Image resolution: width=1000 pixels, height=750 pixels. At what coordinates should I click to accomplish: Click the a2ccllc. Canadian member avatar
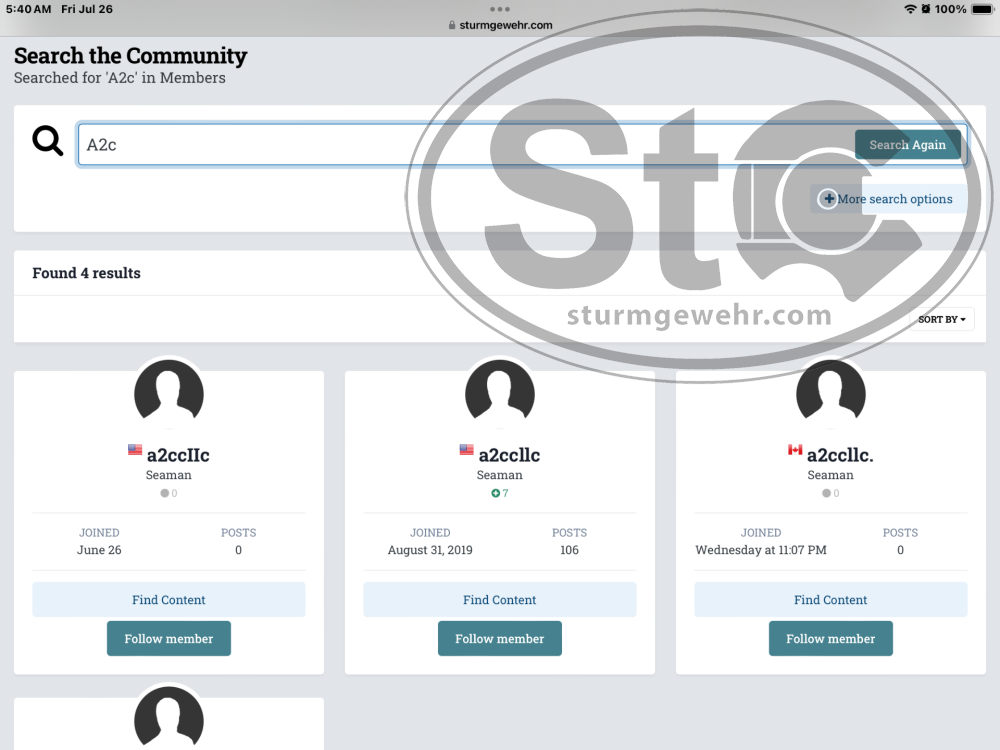830,394
